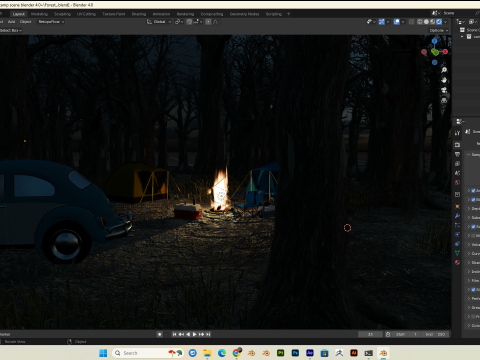The height and width of the screenshot is (360, 480).
Task: Open the Compositing workspace tab
Action: point(212,14)
